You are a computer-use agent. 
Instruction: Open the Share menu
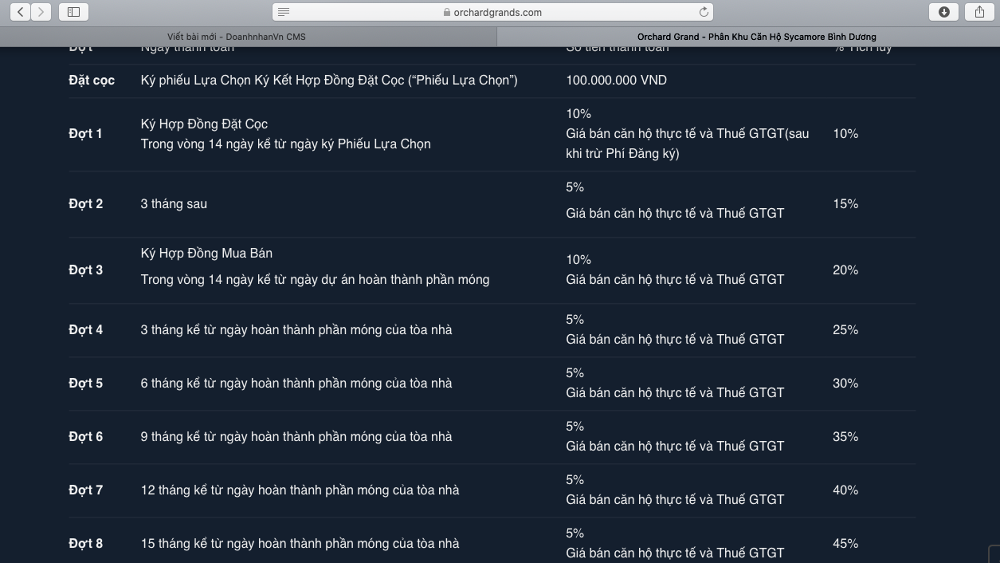click(977, 12)
